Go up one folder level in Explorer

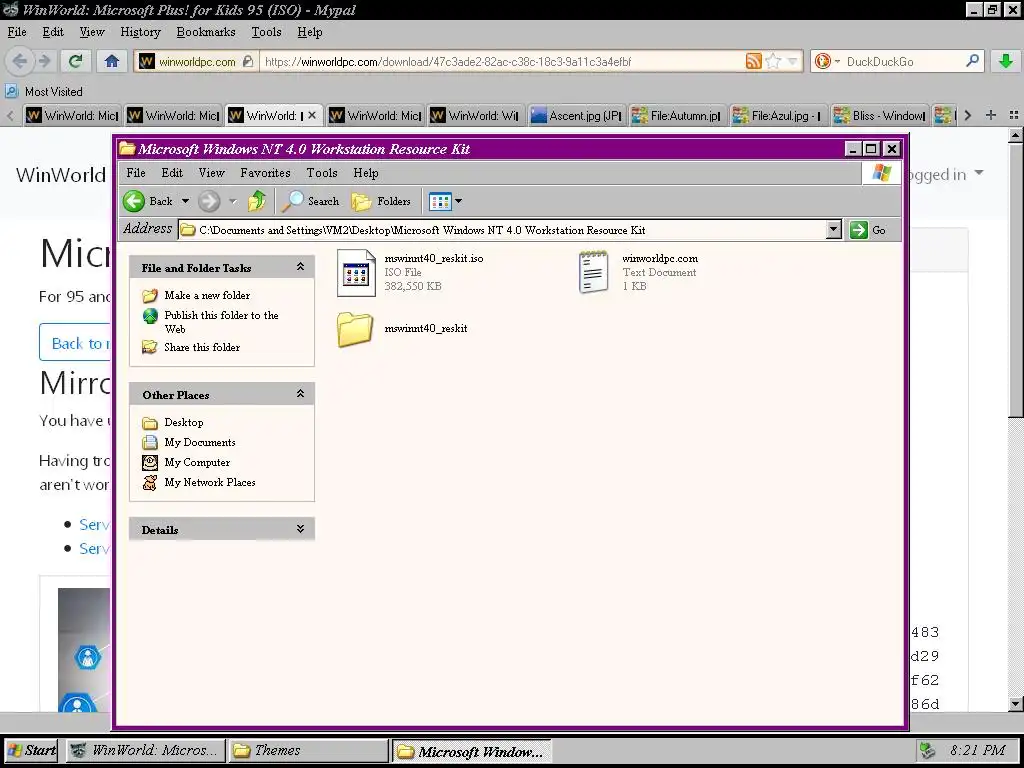(x=257, y=201)
